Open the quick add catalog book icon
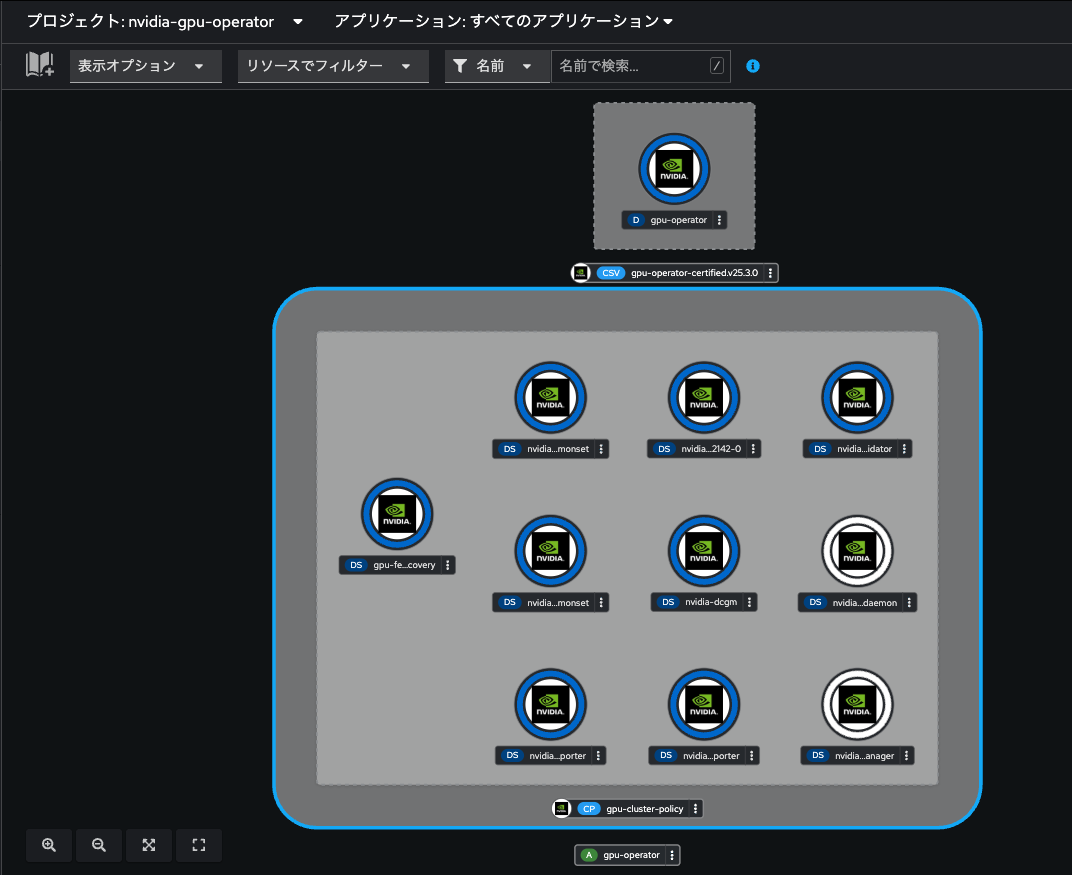1072x875 pixels. click(x=40, y=65)
